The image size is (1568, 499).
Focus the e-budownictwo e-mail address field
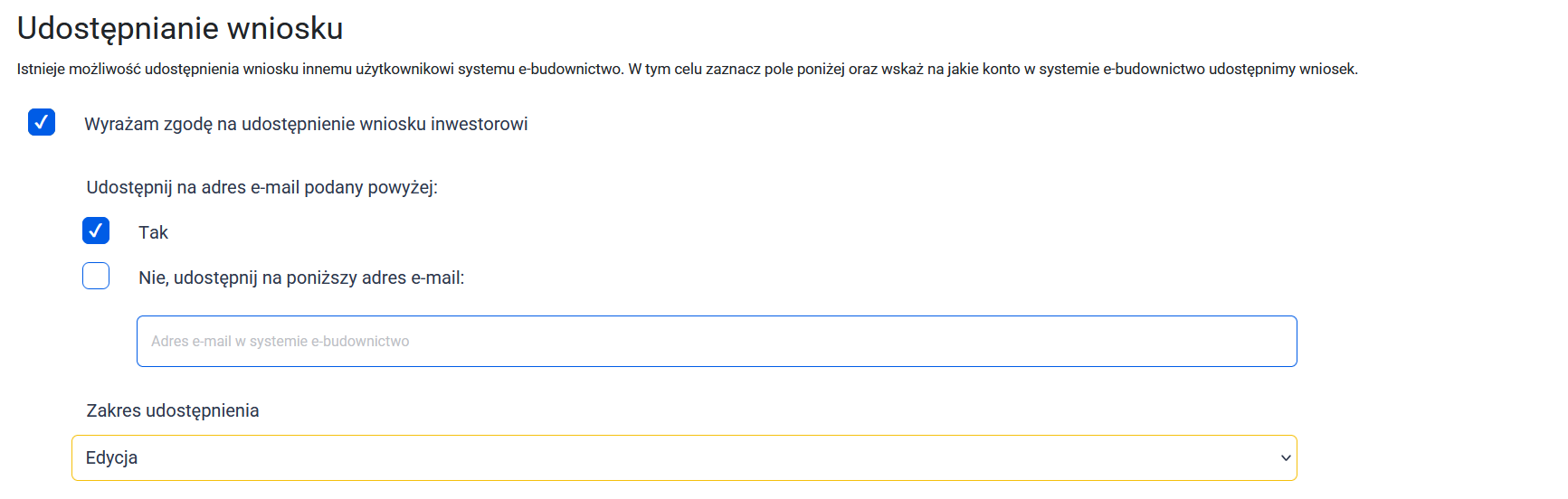[x=717, y=341]
